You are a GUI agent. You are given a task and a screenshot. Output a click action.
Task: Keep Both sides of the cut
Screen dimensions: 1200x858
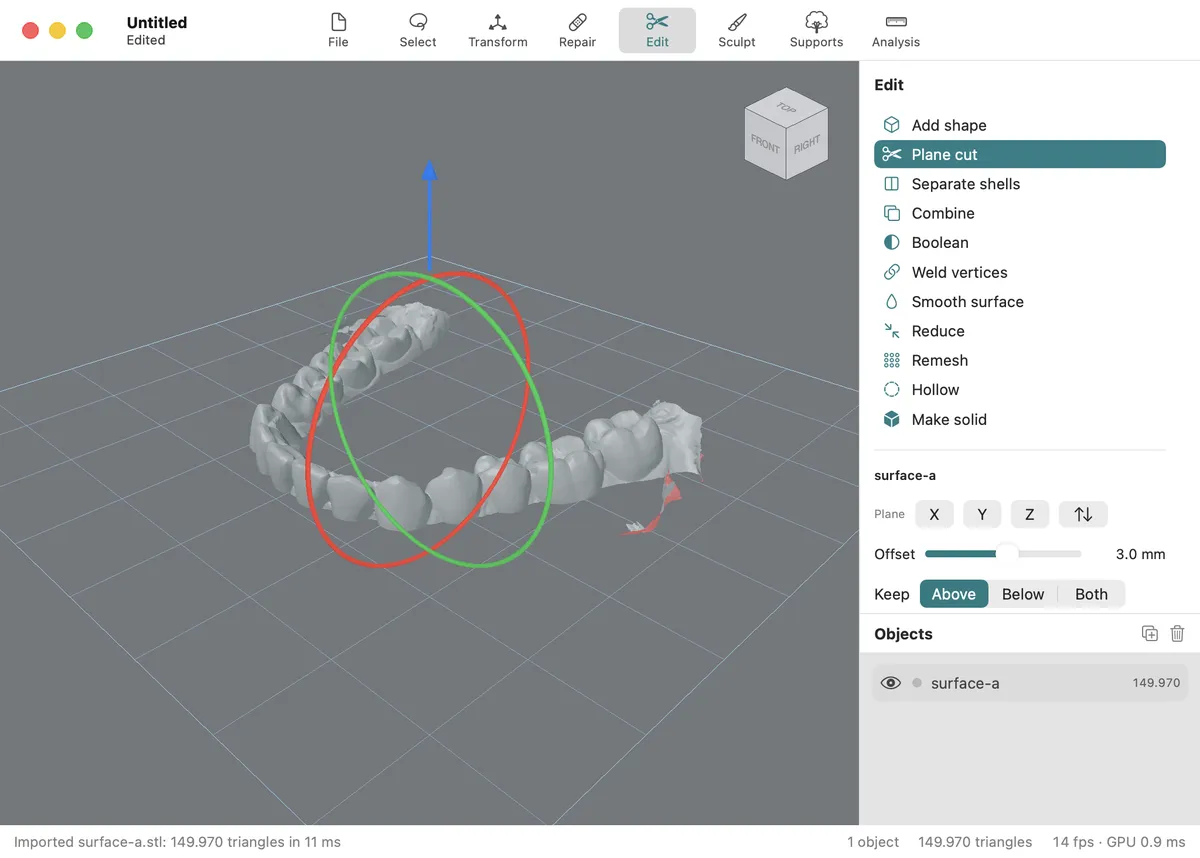click(x=1091, y=594)
